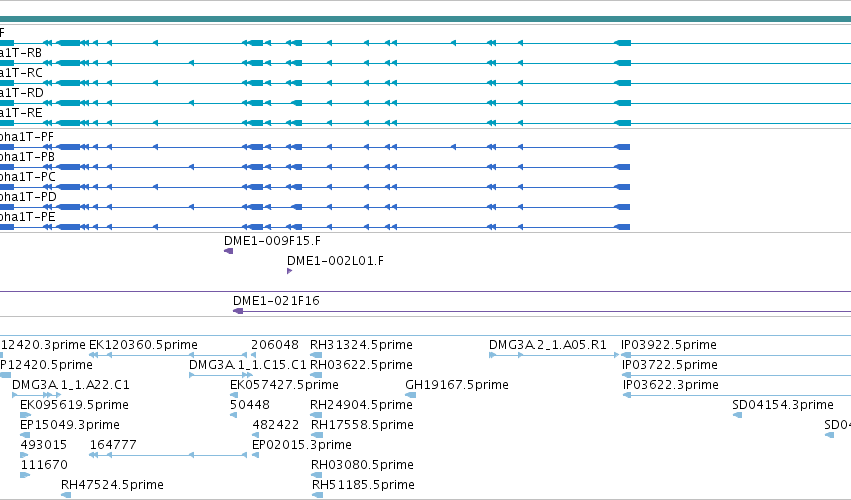Select the RH03622.5prime label
851x500 pixels.
(361, 365)
